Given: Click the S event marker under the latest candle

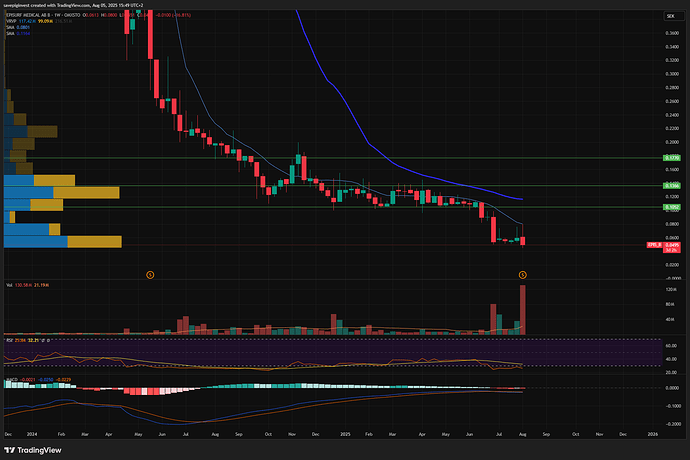Looking at the screenshot, I should point(522,275).
